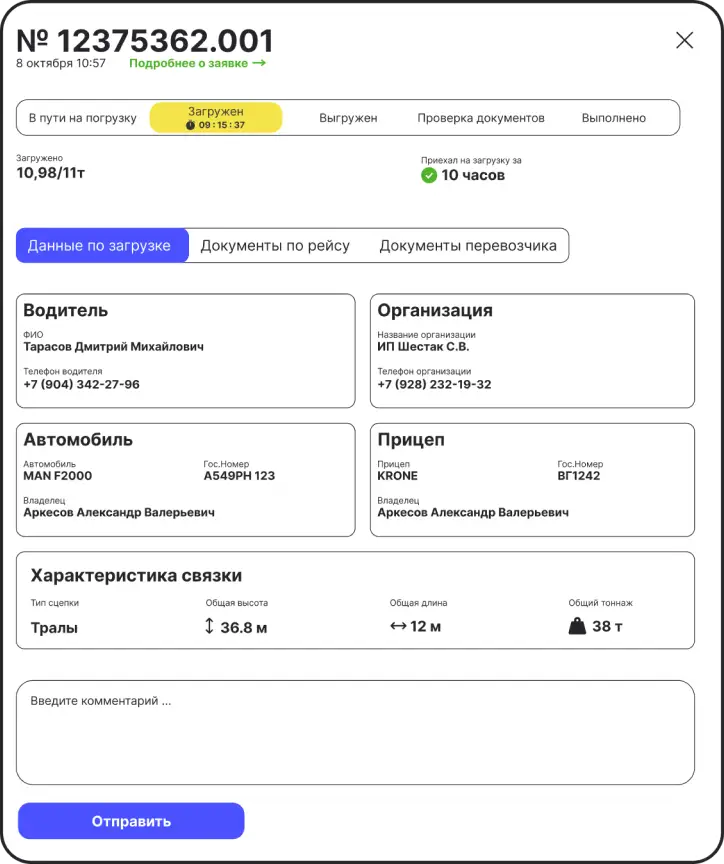
Task: Select the 'Проверка документов' status step
Action: 480,118
